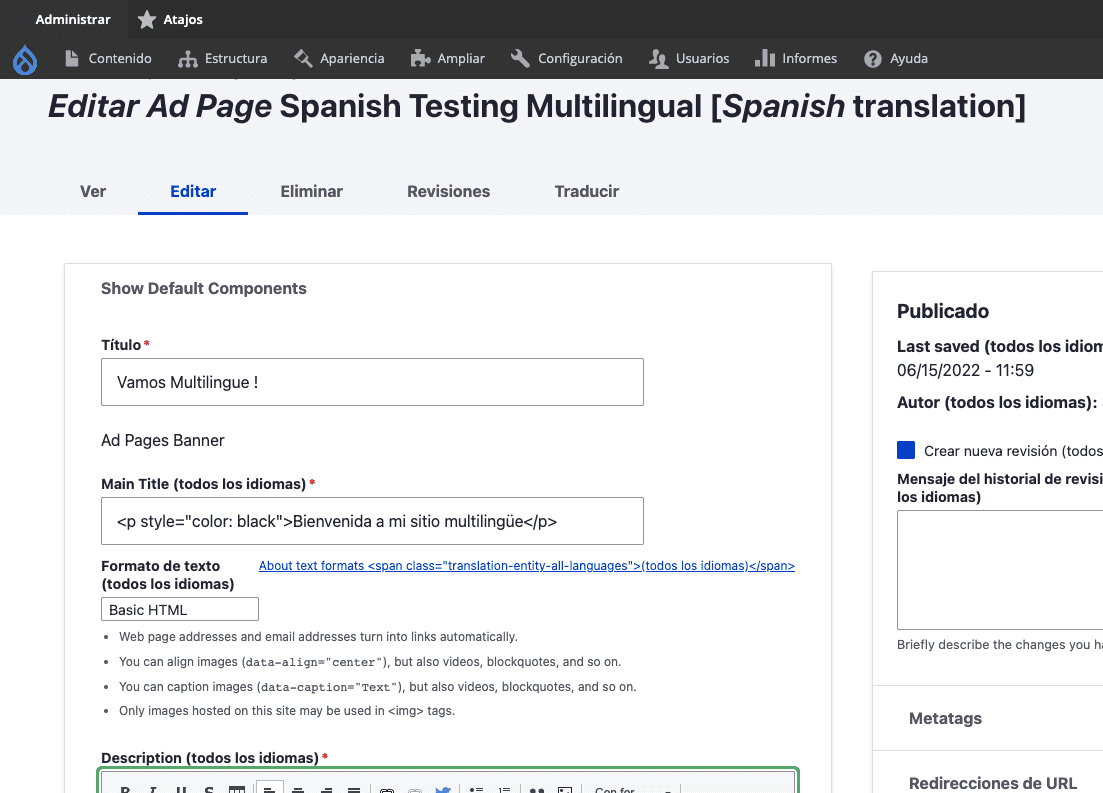This screenshot has height=793, width=1103.
Task: Open the Formato de texto dropdown
Action: pyautogui.click(x=180, y=609)
